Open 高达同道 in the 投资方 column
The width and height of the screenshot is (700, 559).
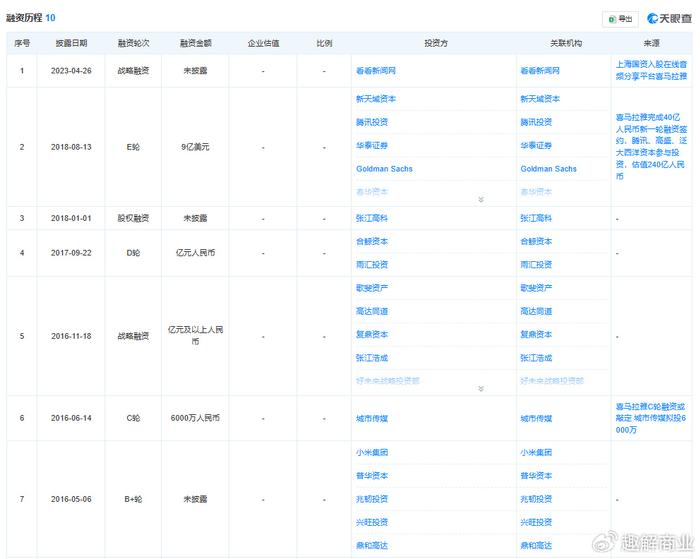pos(372,311)
